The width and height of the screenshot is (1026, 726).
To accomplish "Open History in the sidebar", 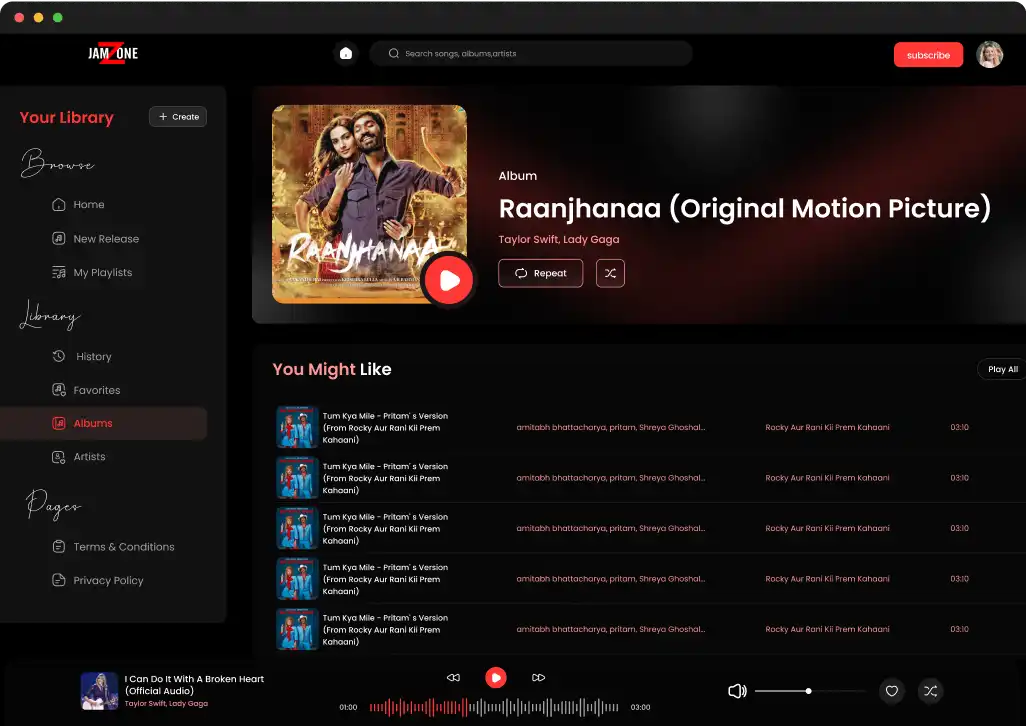I will click(82, 356).
